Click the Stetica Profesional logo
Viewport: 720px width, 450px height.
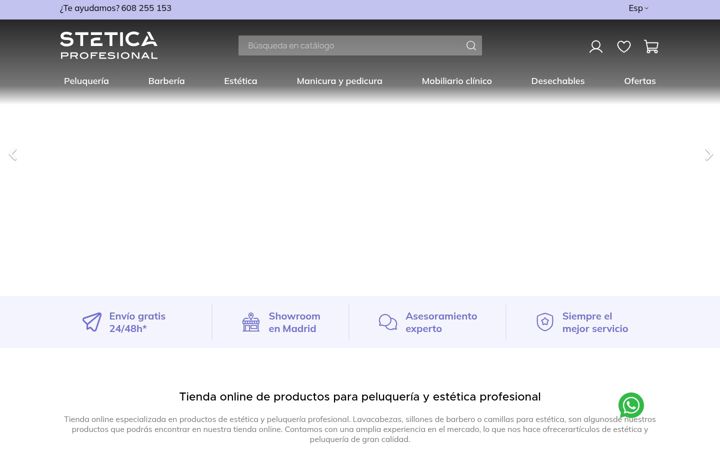pos(109,45)
